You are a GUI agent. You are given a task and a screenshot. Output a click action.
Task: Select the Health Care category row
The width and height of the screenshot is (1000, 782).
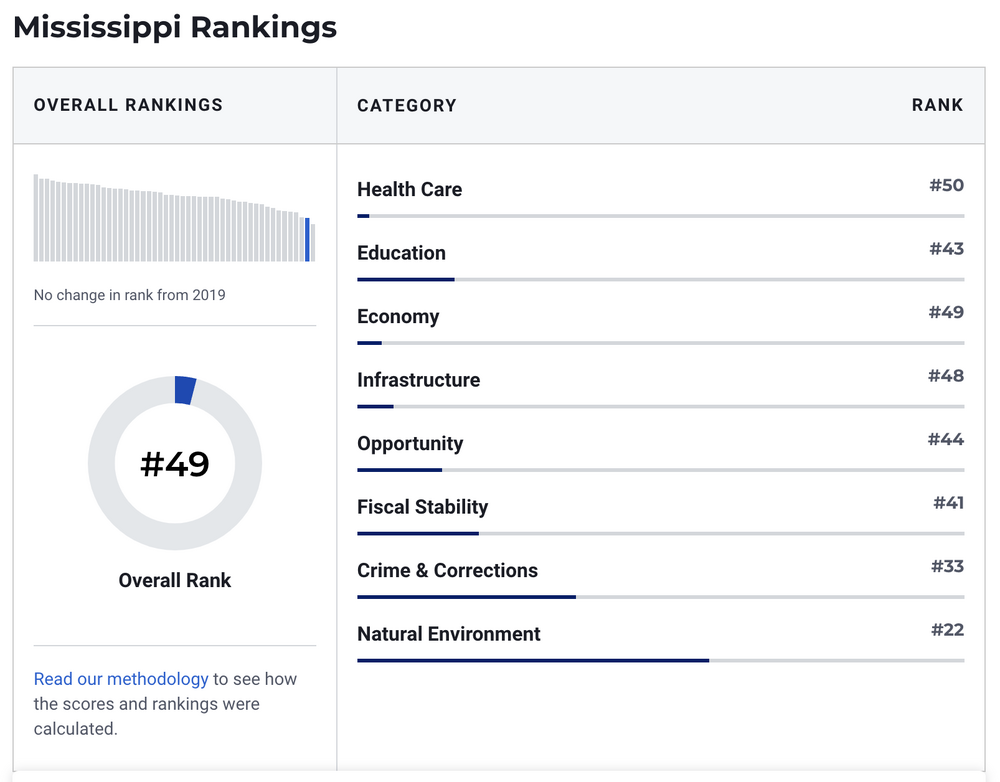[x=409, y=189]
